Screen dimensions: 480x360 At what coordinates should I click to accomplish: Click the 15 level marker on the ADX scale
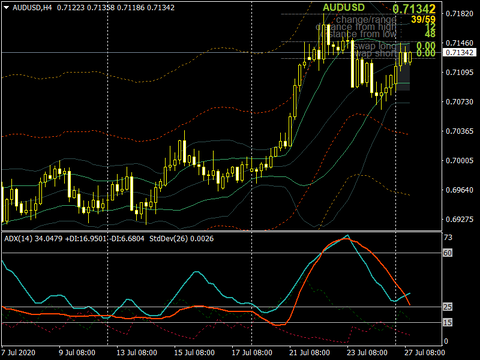[x=447, y=322]
